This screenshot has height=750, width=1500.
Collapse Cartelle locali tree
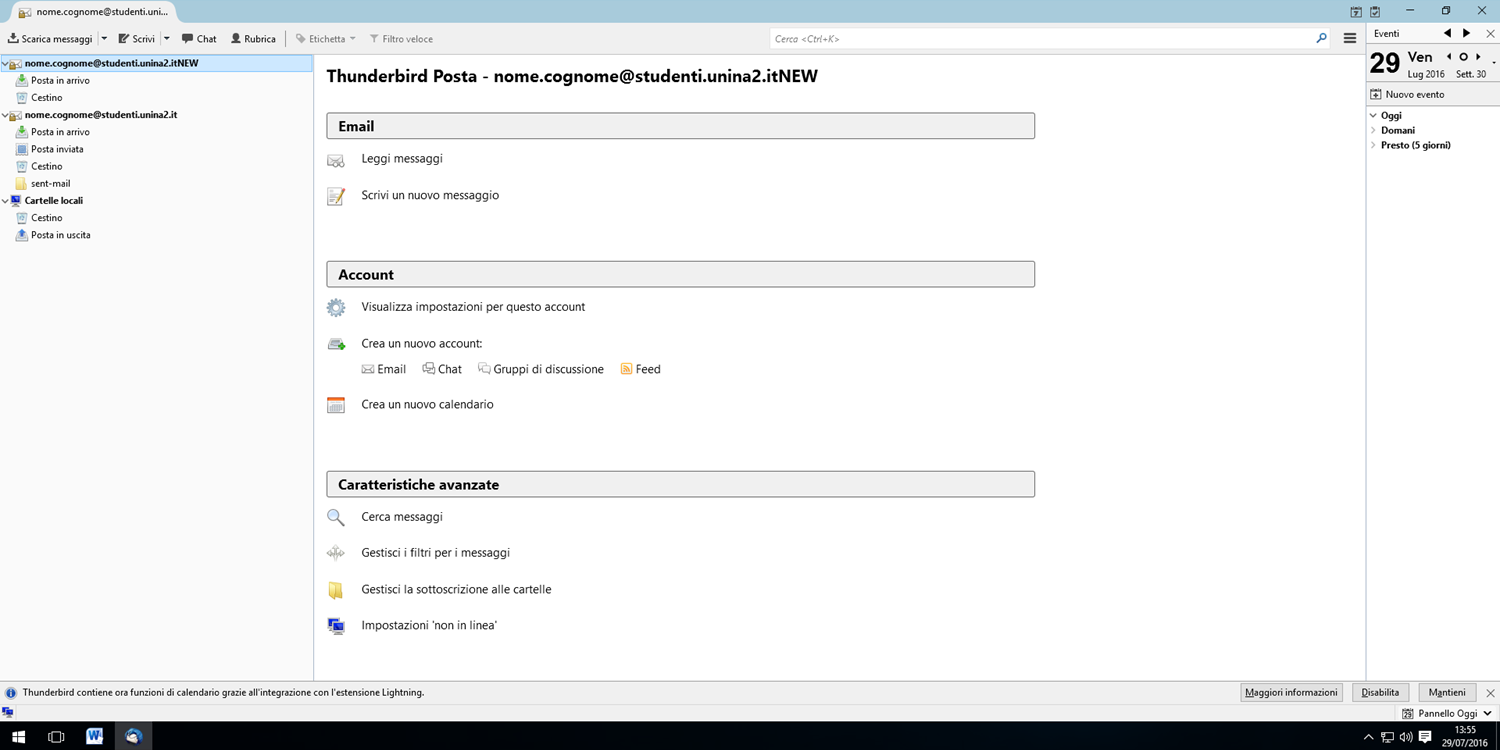5,201
